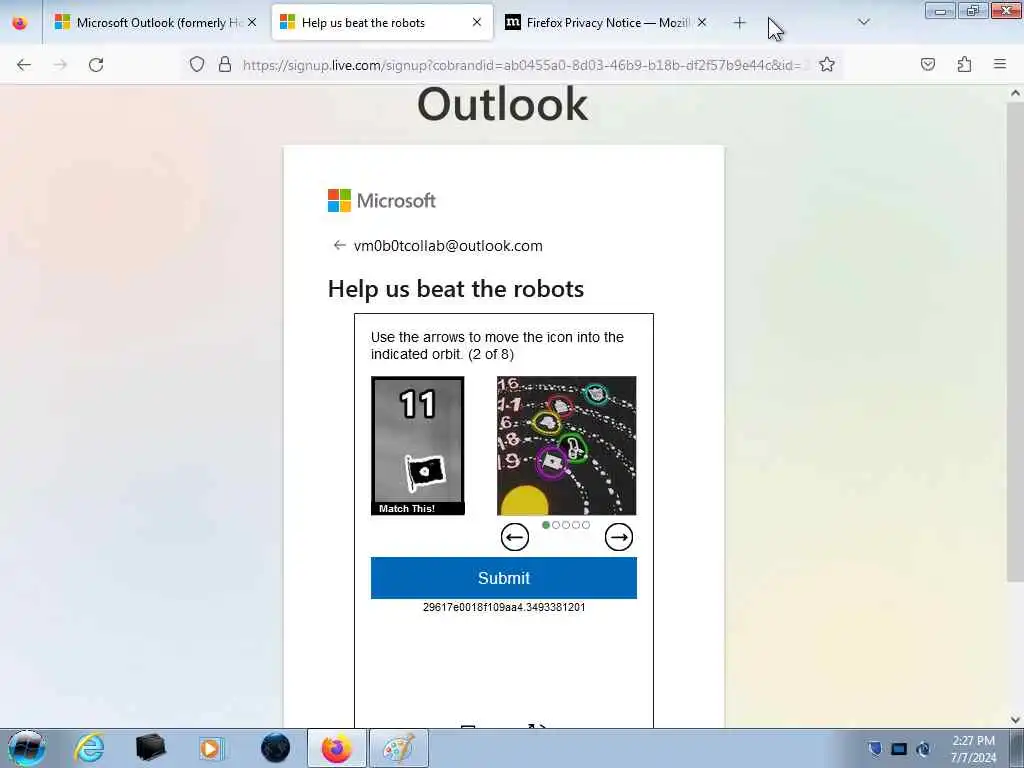Open the tracking protection shield icon
1024x768 pixels.
pyautogui.click(x=197, y=64)
